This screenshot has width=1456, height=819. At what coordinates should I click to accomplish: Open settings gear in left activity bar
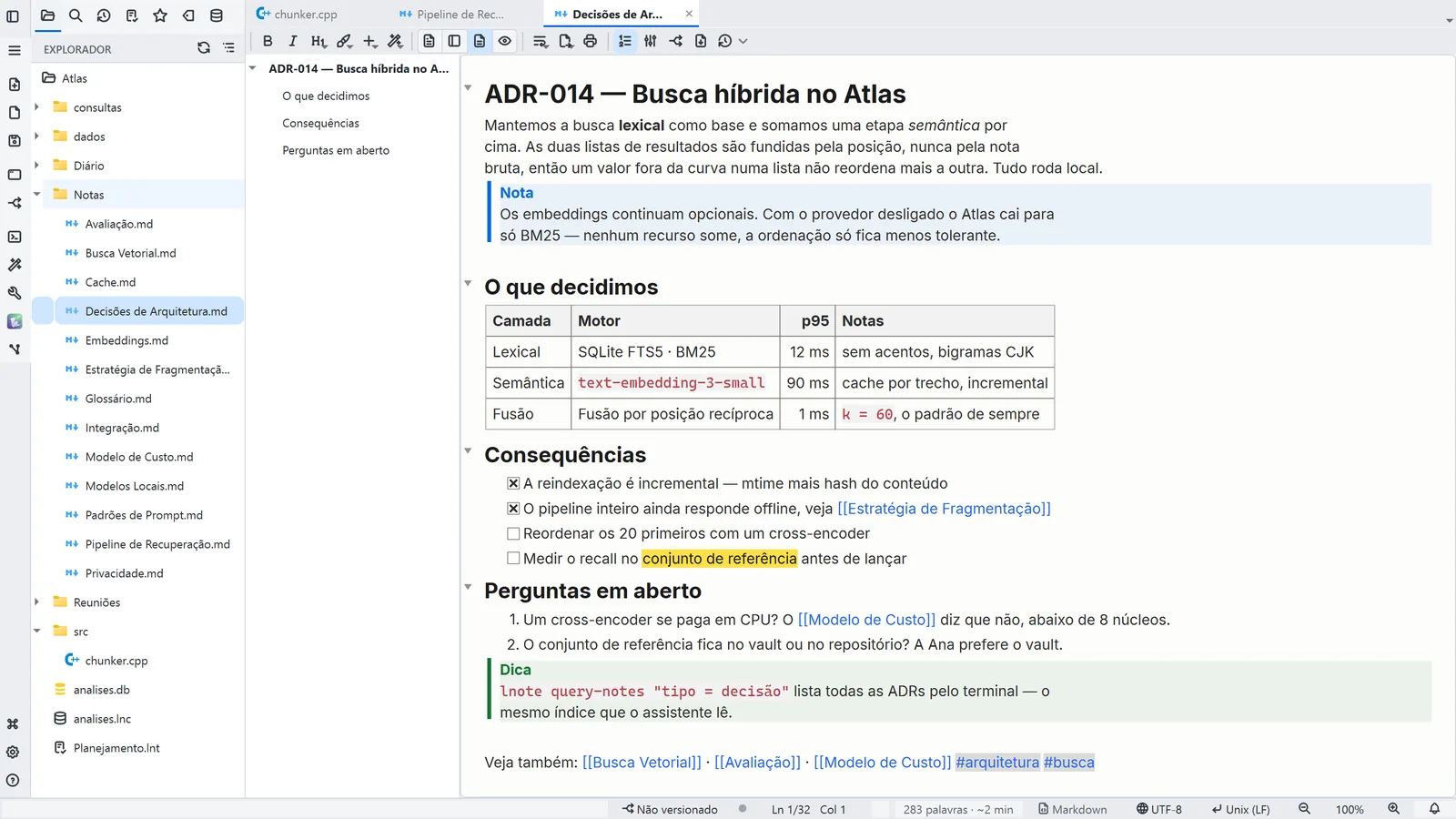coord(13,753)
